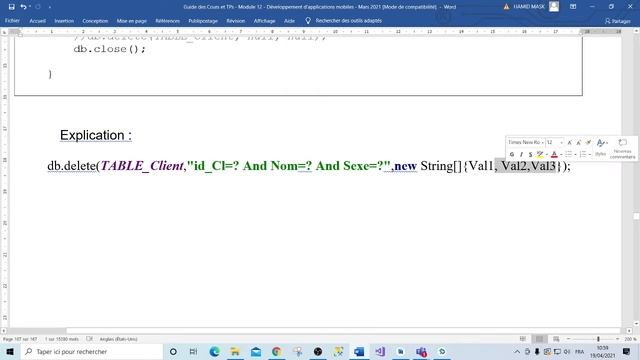Image resolution: width=640 pixels, height=360 pixels.
Task: Apply the yellow highlight color
Action: pyautogui.click(x=540, y=154)
